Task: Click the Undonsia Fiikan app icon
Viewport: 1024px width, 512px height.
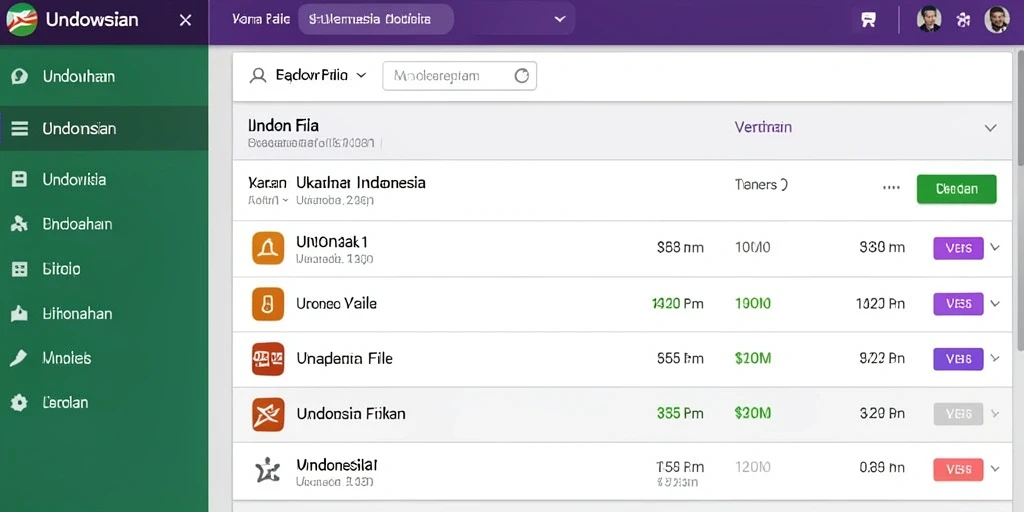Action: coord(268,414)
